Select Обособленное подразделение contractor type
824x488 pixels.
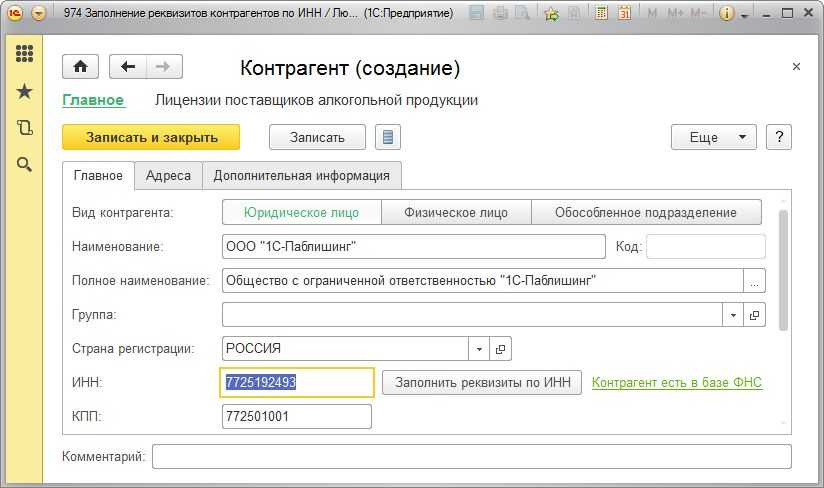646,212
